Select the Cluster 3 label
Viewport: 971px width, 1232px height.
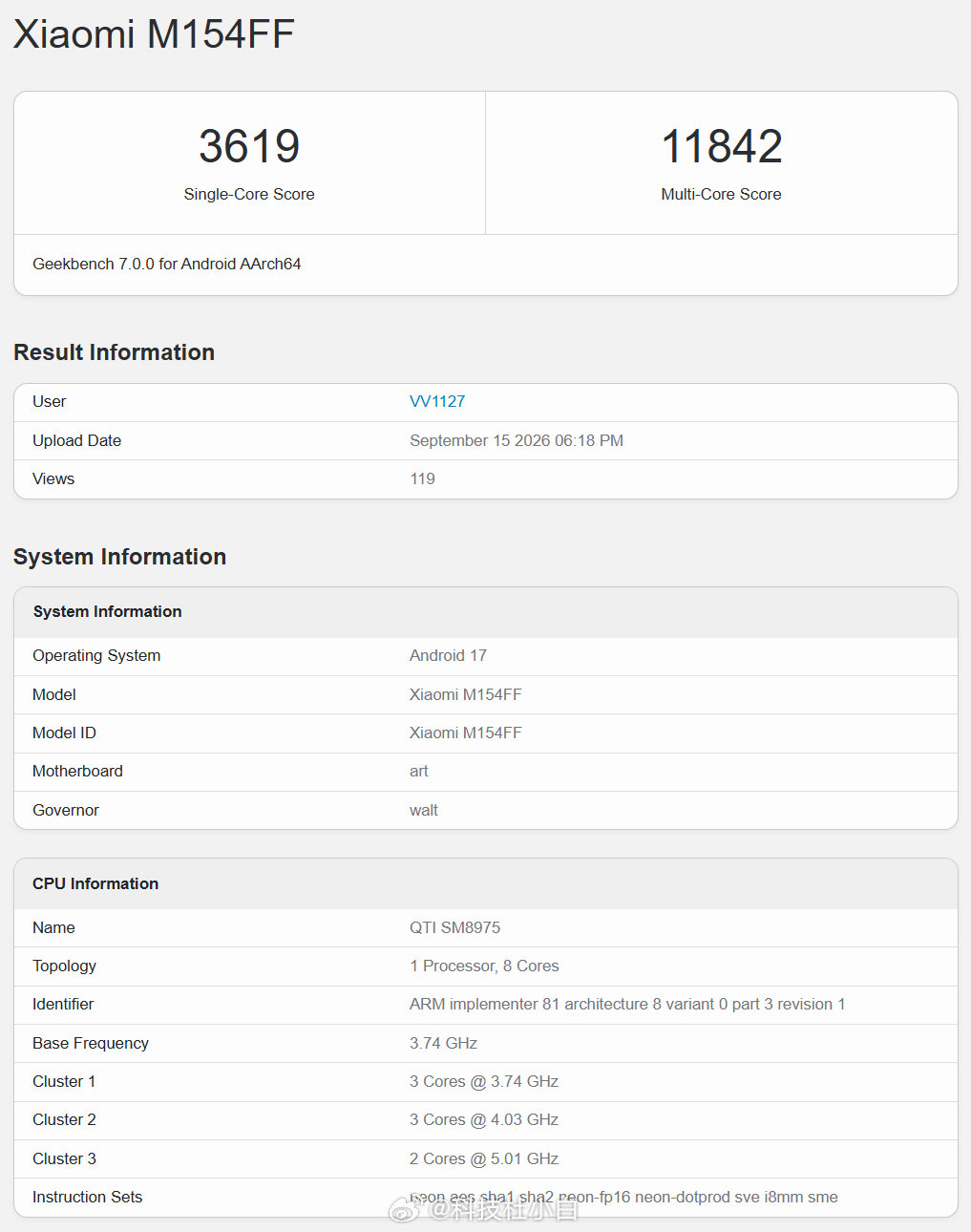[64, 1158]
